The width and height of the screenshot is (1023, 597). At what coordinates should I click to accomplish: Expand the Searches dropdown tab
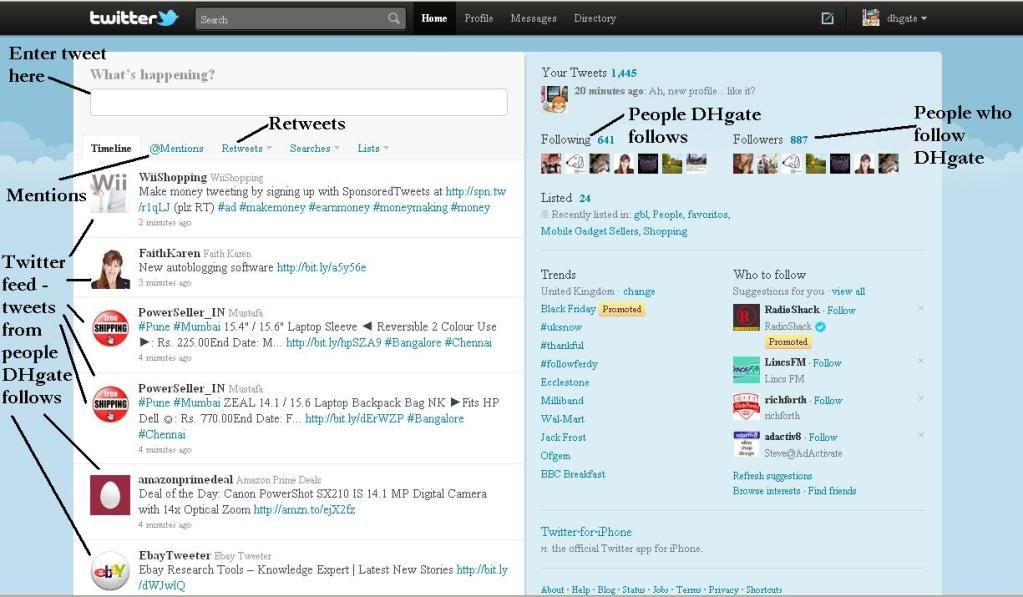coord(314,149)
